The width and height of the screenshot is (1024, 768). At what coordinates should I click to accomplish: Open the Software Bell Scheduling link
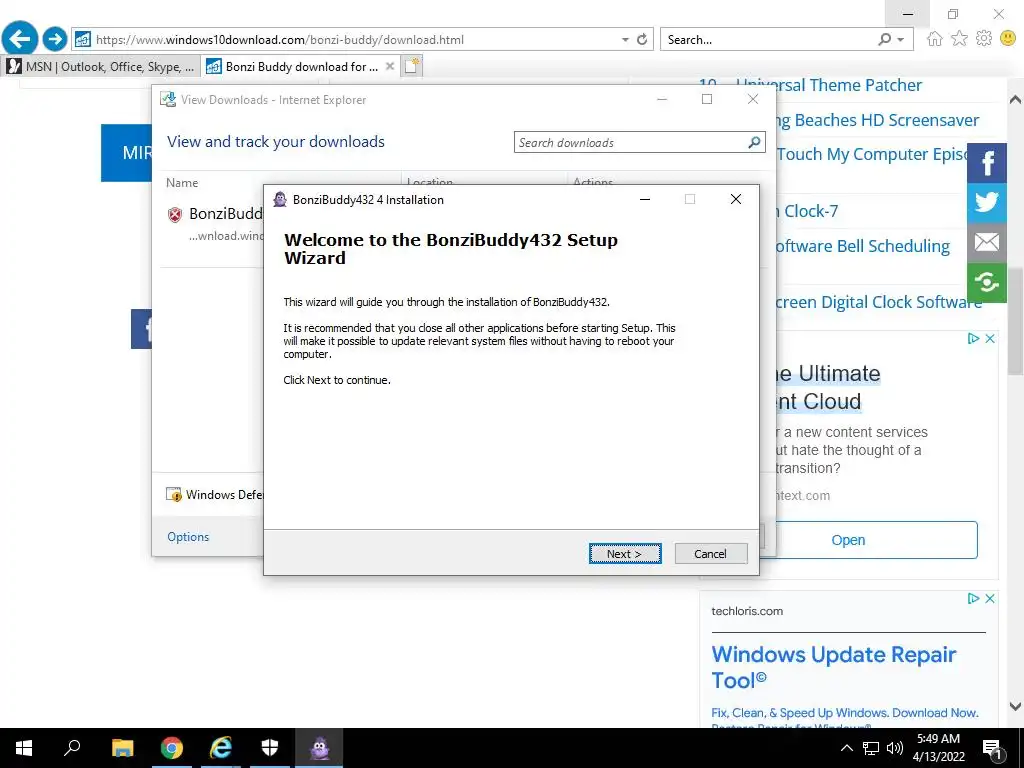863,246
